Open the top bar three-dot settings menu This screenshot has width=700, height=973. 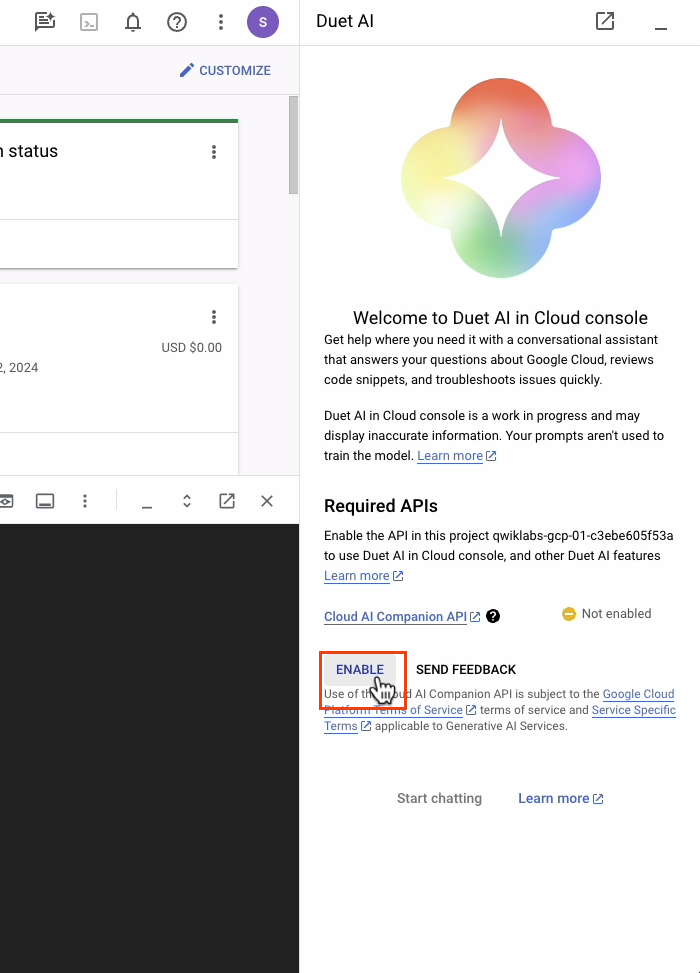point(221,21)
